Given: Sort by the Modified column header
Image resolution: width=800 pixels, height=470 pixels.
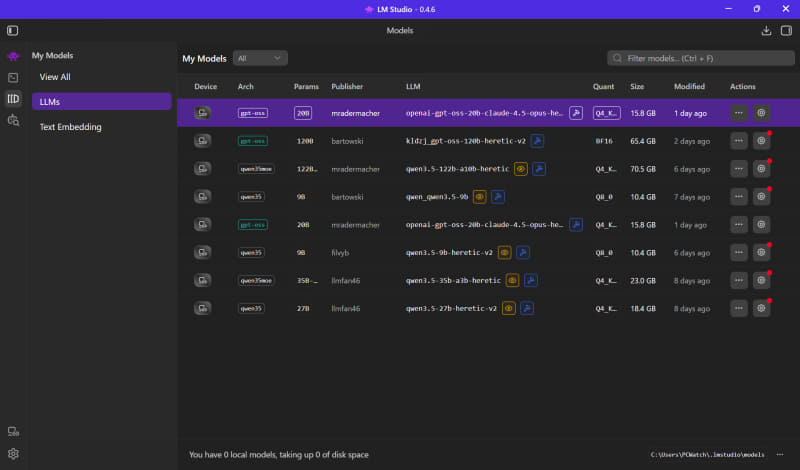Looking at the screenshot, I should point(689,87).
